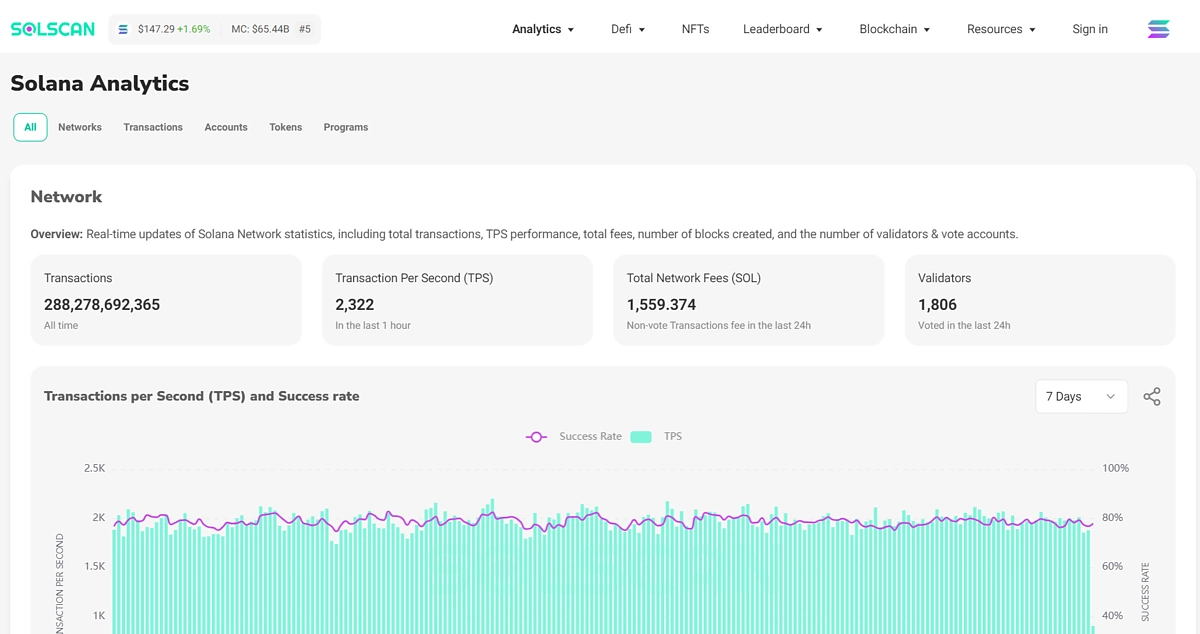Screen dimensions: 1200x634
Task: Switch to the Transactions tab
Action: tap(153, 127)
